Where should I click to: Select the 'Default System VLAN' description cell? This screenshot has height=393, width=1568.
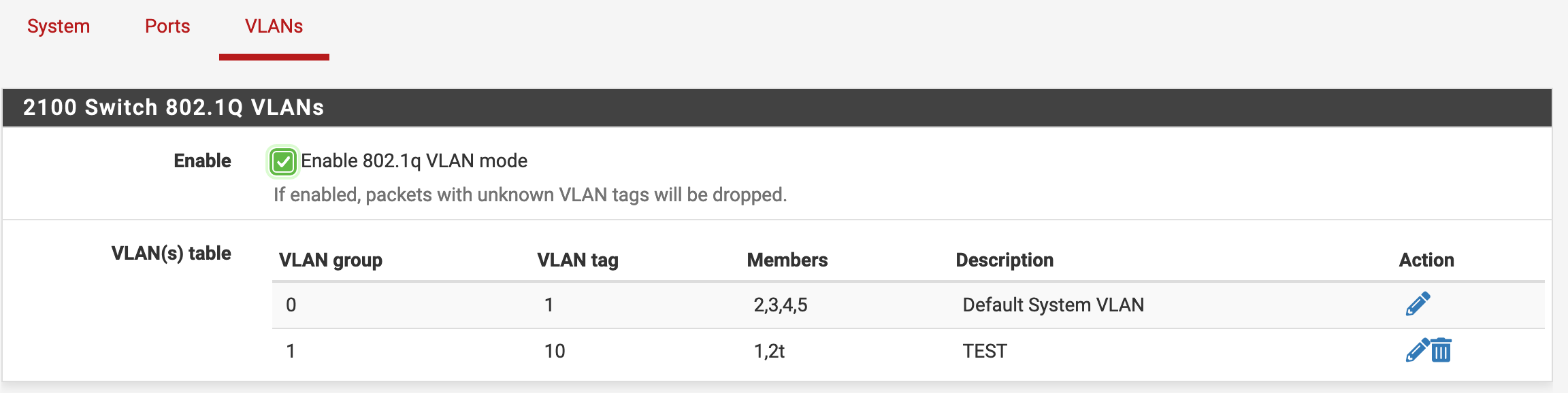tap(1053, 305)
